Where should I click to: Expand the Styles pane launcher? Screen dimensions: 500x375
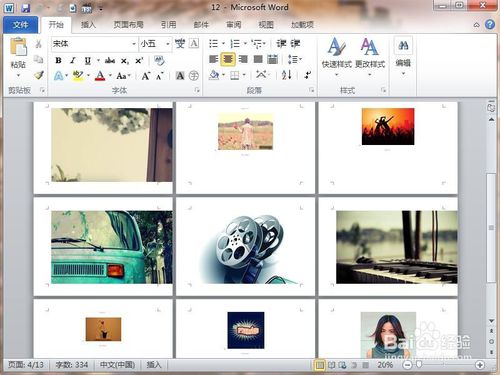pyautogui.click(x=383, y=90)
